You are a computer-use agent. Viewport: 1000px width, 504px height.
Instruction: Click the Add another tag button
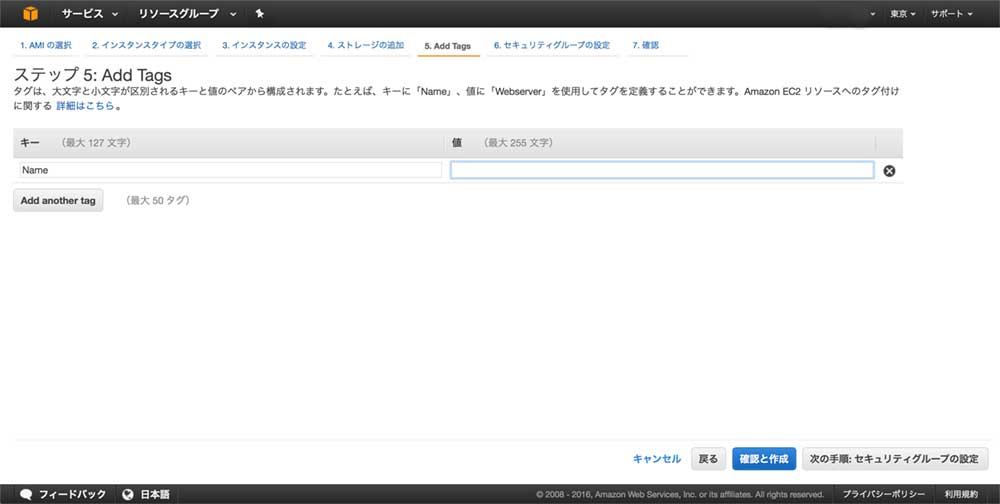58,201
